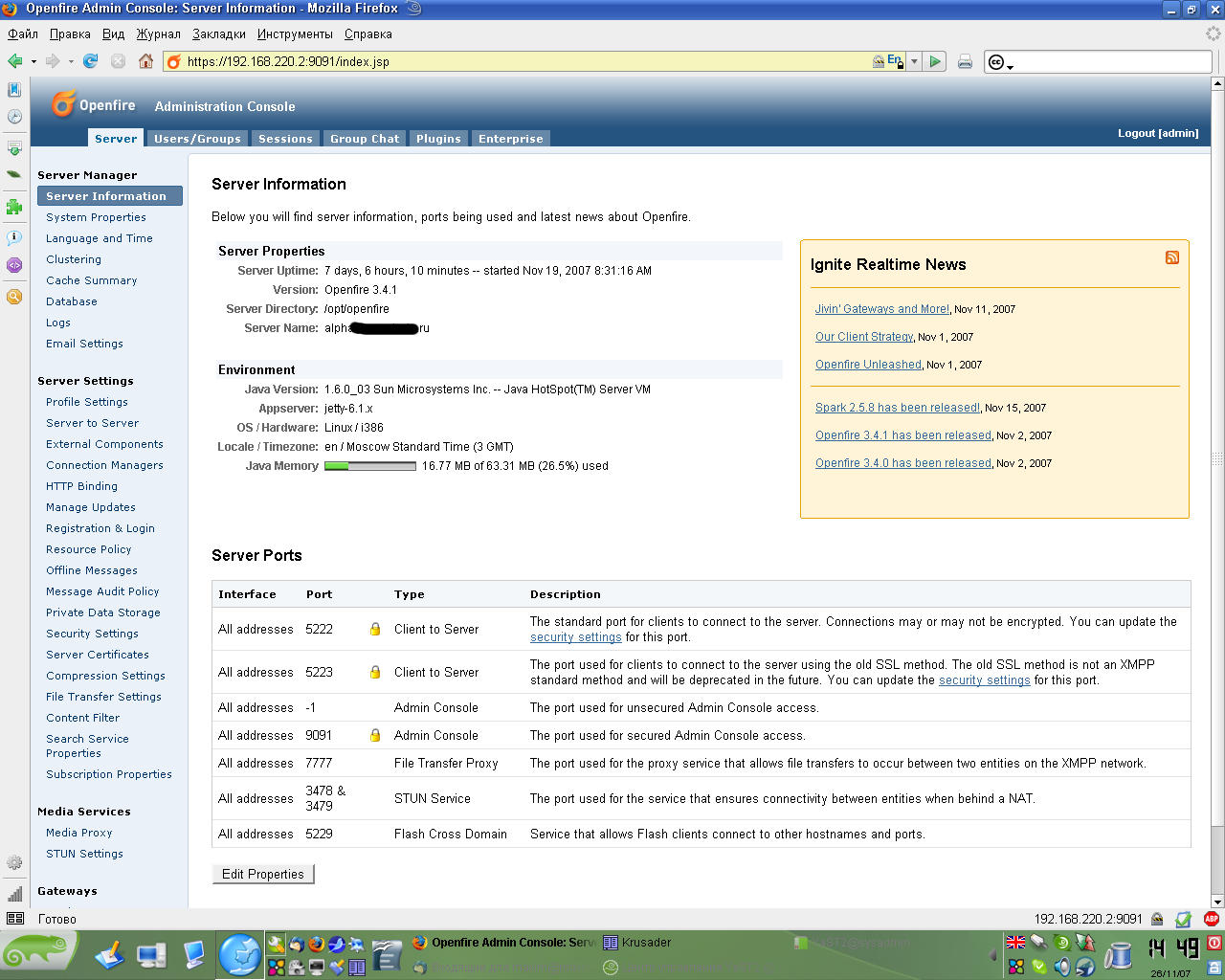Click the Java Memory usage bar
This screenshot has height=980, width=1225.
370,466
